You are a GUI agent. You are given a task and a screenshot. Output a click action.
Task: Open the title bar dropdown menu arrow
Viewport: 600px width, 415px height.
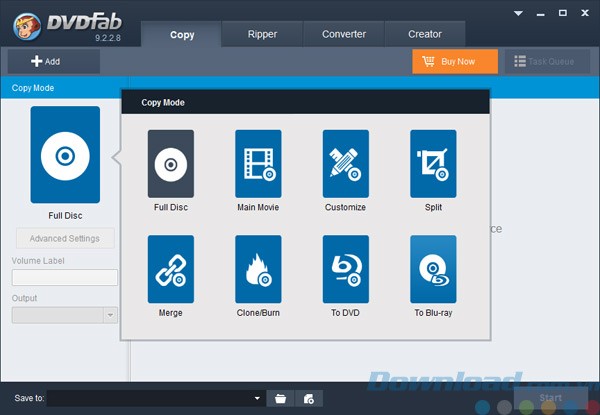[x=519, y=14]
